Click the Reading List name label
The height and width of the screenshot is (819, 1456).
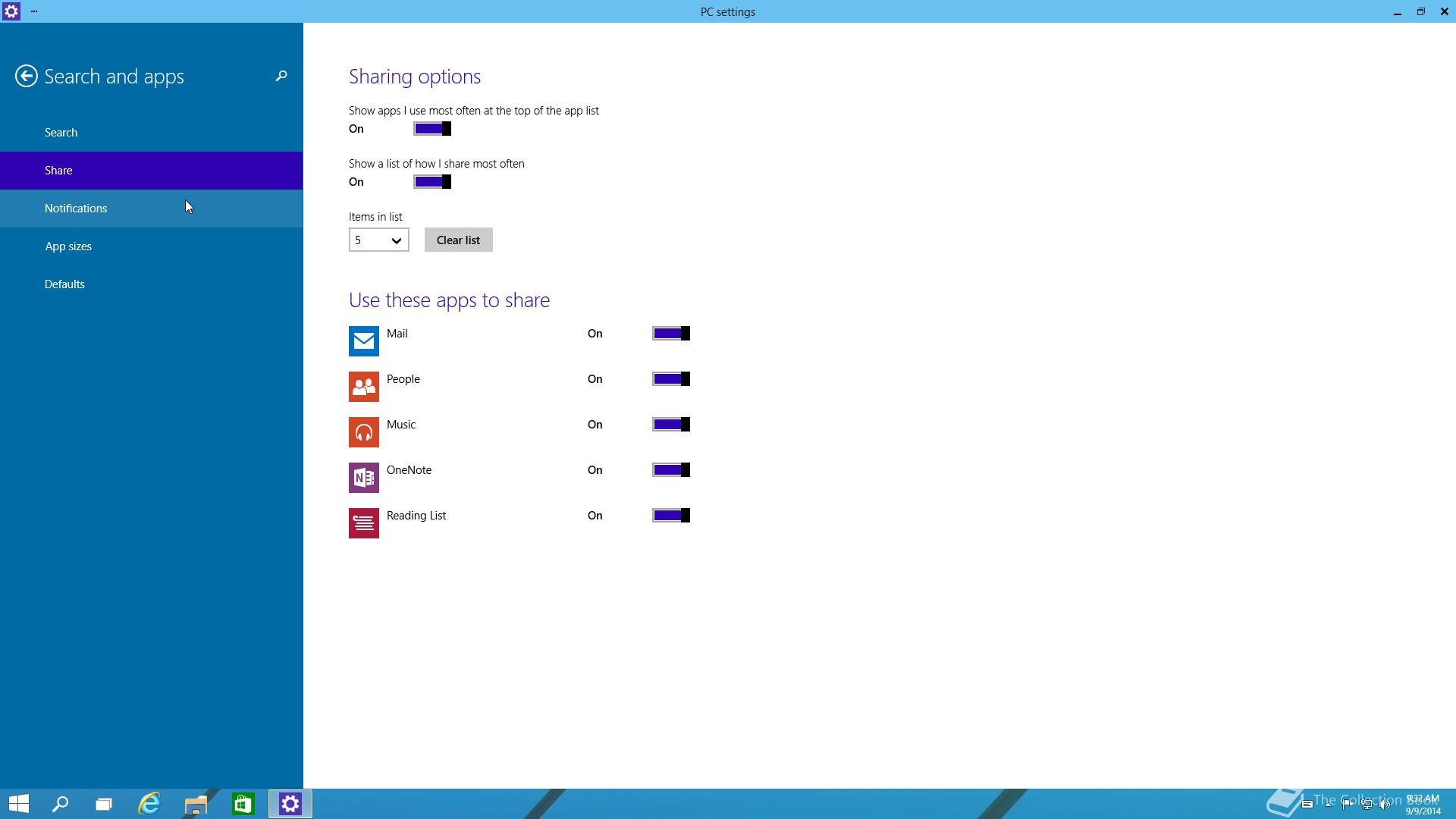[x=416, y=516]
